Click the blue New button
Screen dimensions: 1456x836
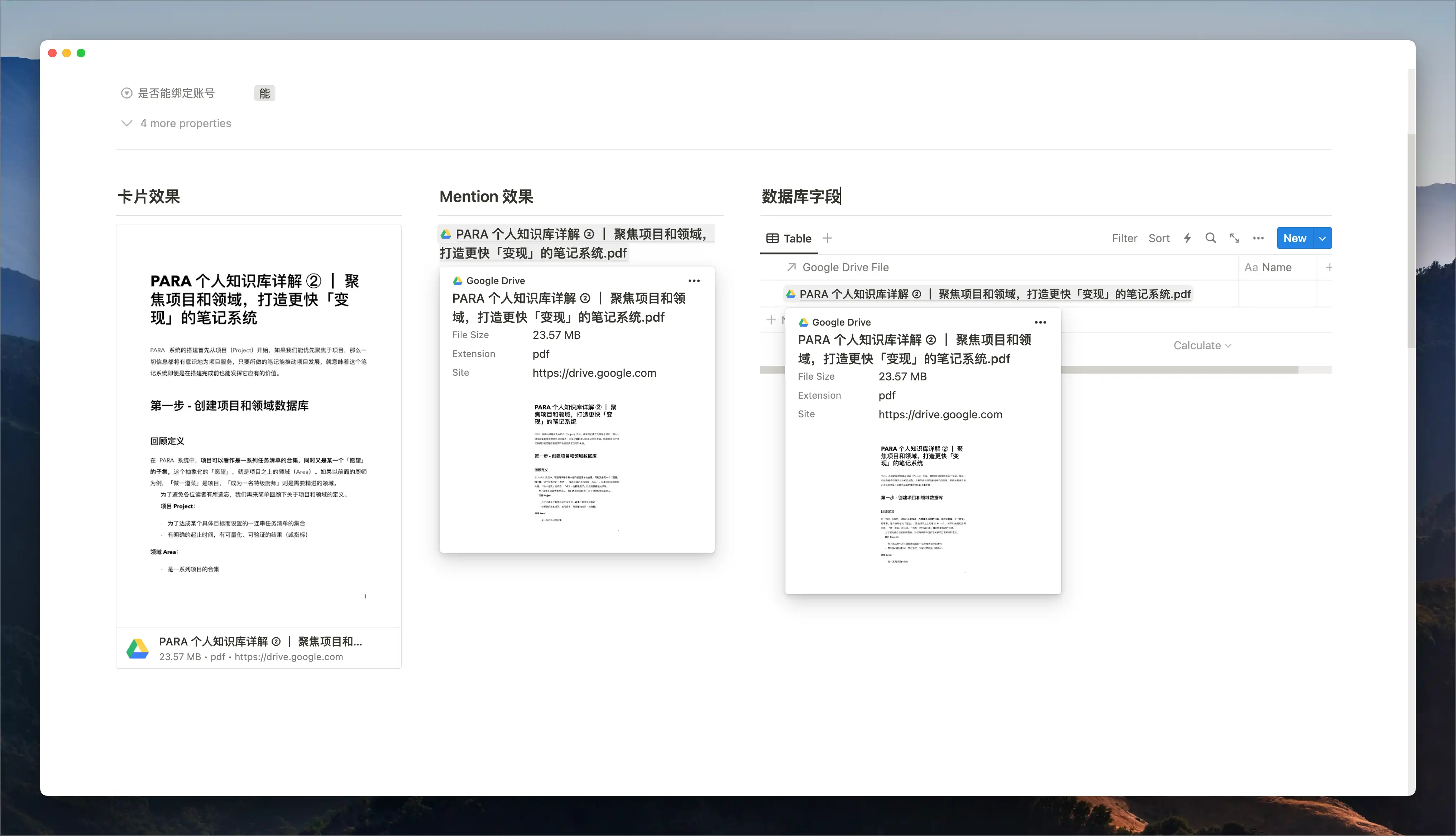(1295, 238)
